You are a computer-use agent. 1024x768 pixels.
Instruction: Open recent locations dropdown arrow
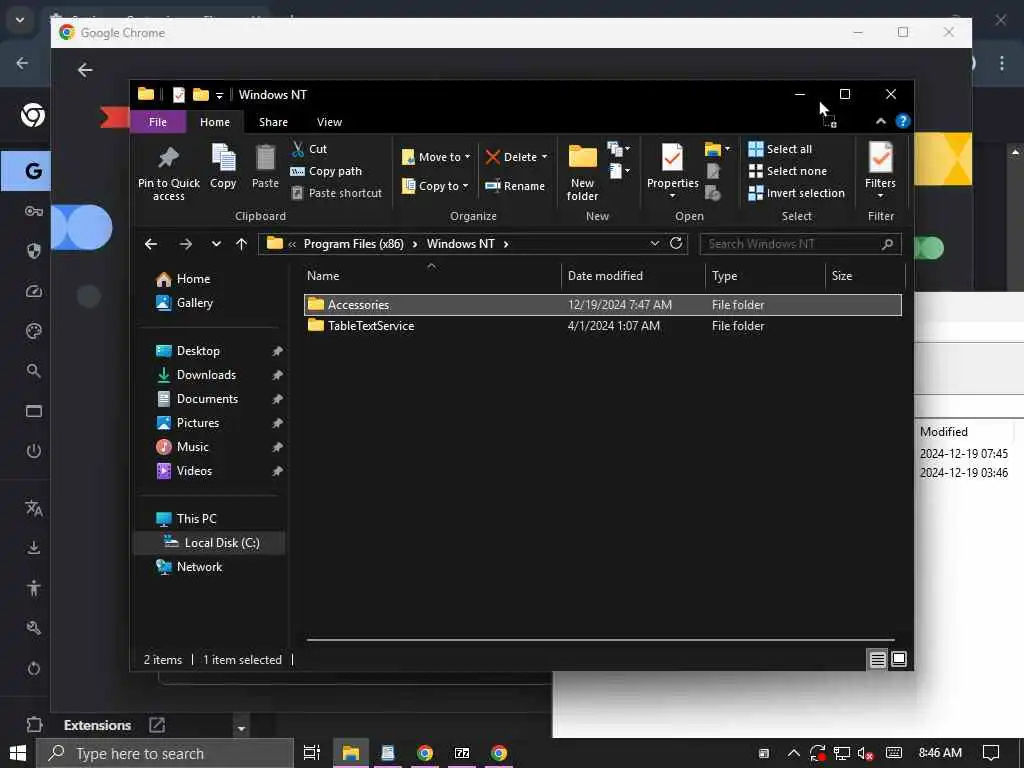[216, 244]
